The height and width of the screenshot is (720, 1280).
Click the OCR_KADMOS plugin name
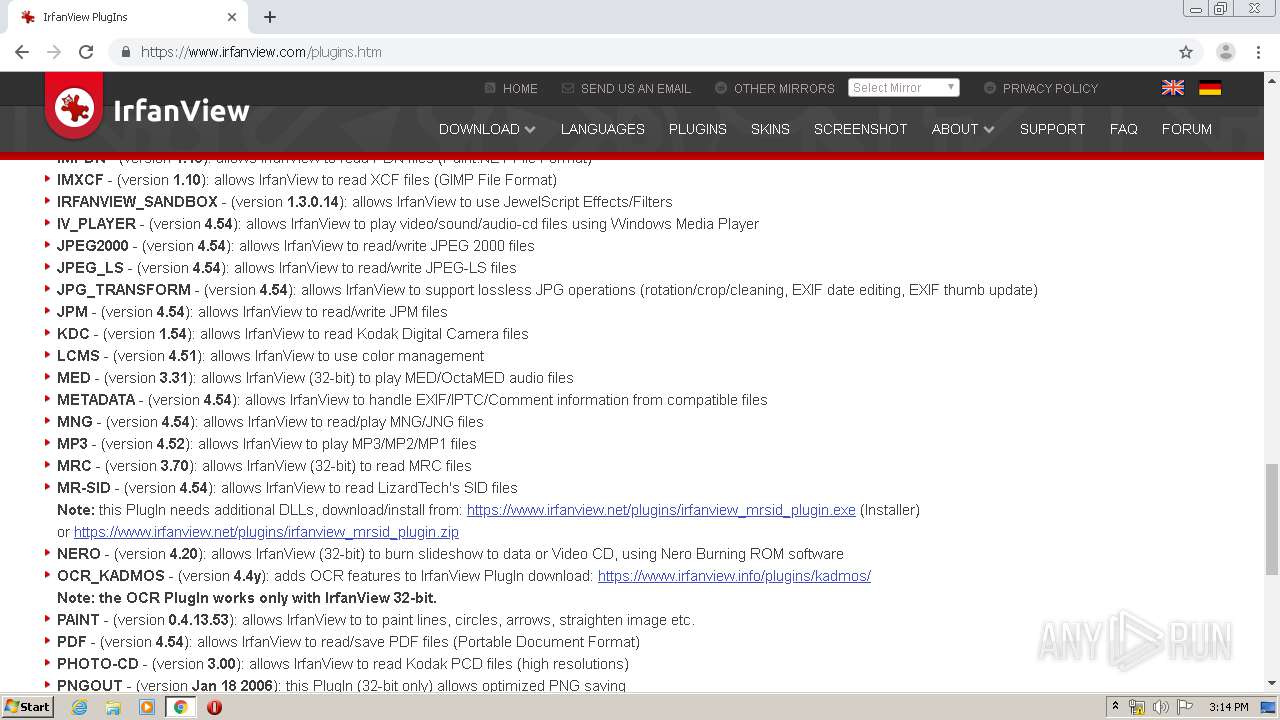tap(111, 576)
